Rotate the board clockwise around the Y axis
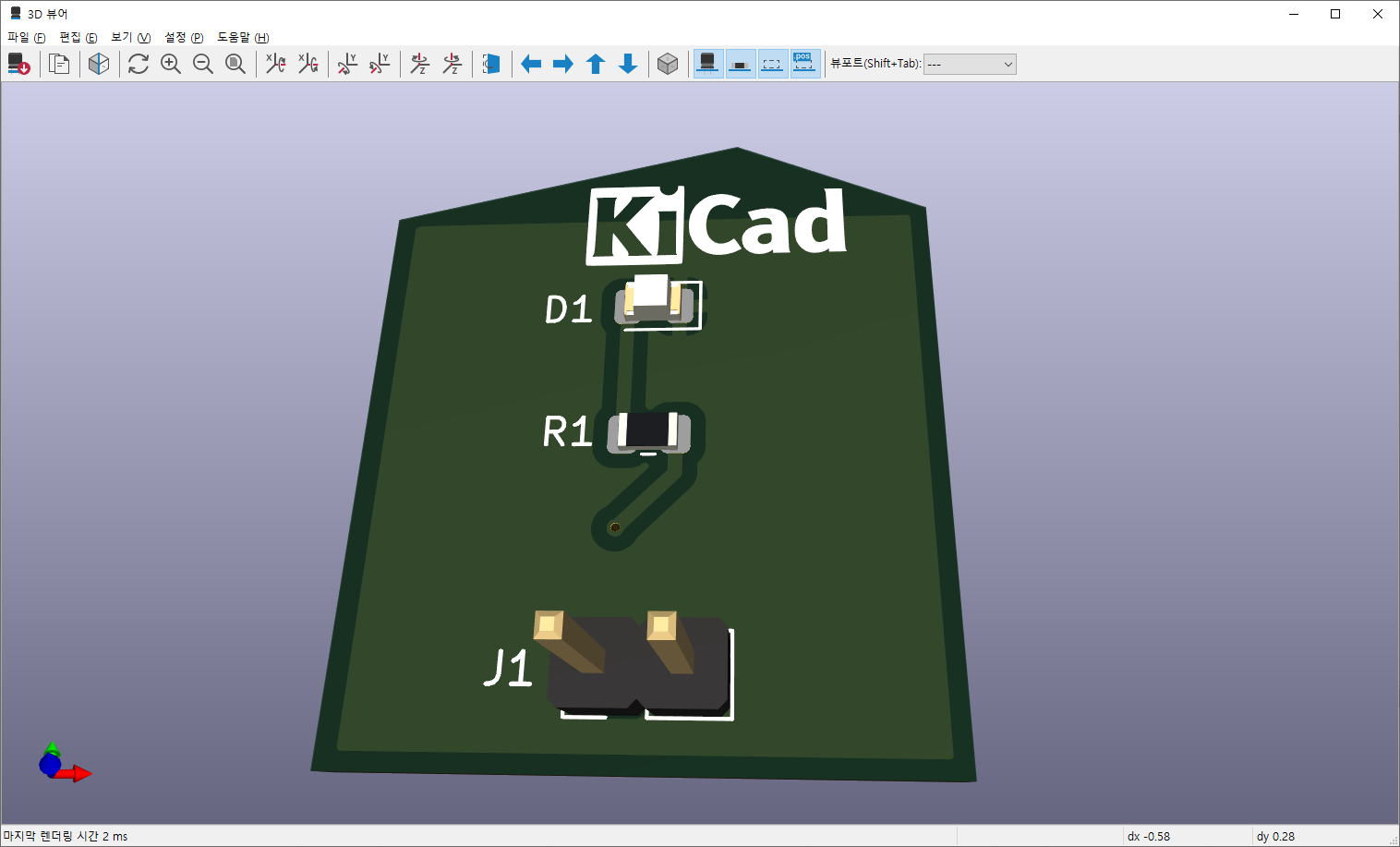Screen dimensions: 1400x847 click(347, 64)
